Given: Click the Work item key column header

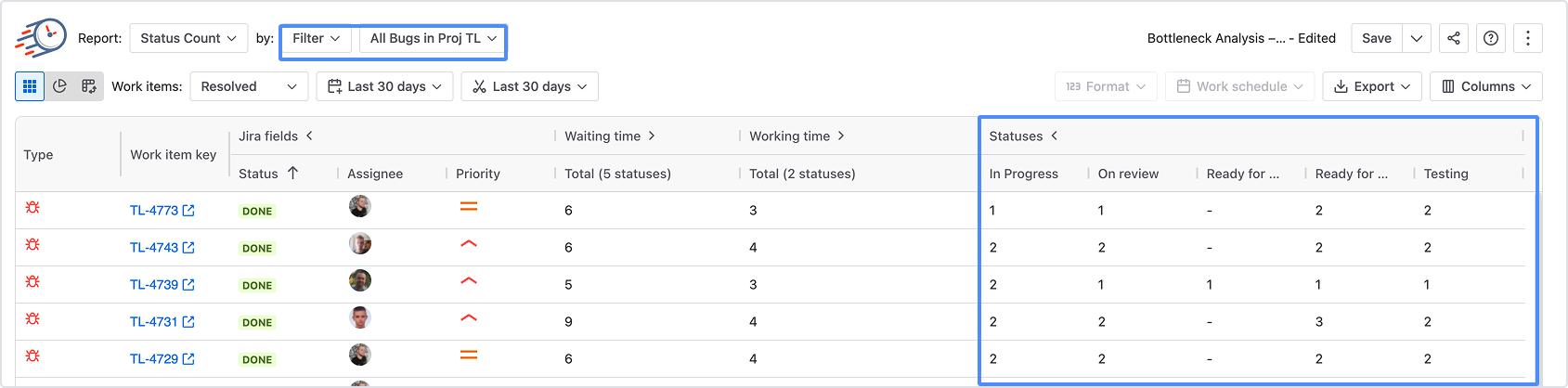Looking at the screenshot, I should tap(174, 155).
